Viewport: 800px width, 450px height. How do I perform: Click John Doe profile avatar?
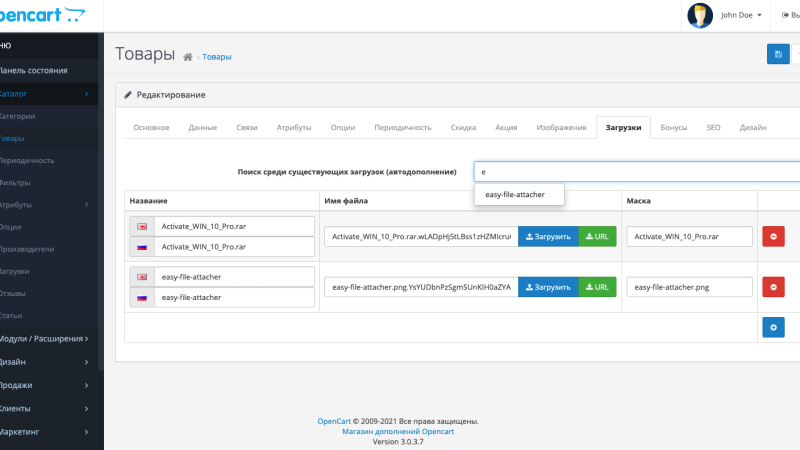click(x=700, y=15)
